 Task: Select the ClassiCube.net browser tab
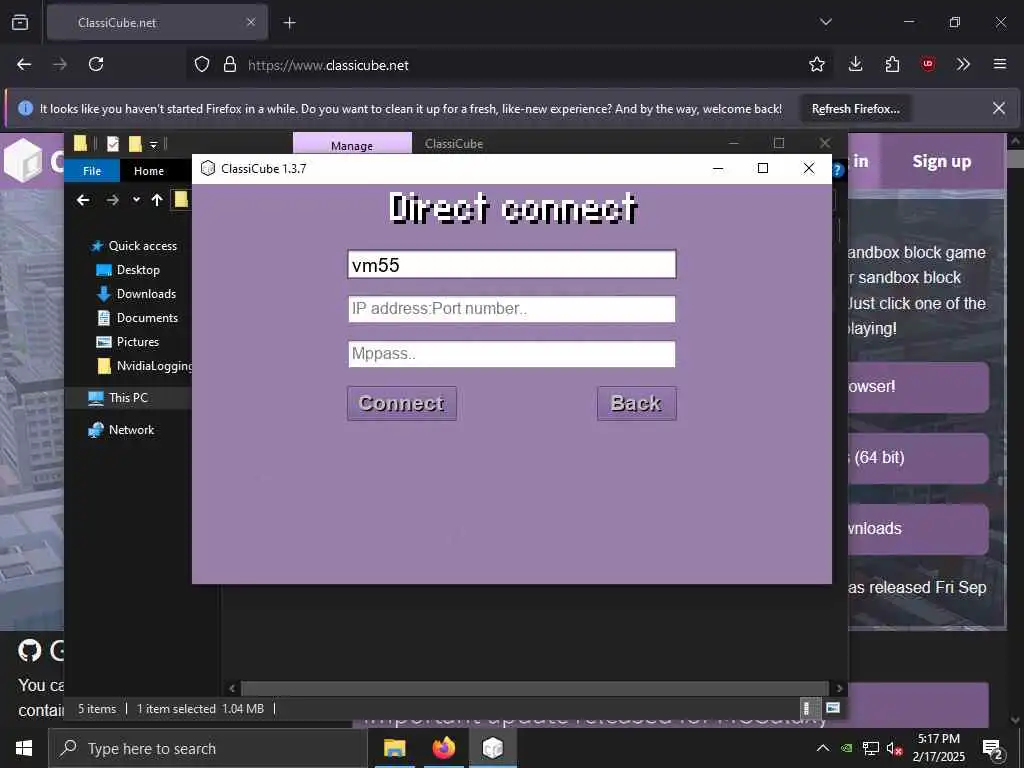(x=157, y=23)
